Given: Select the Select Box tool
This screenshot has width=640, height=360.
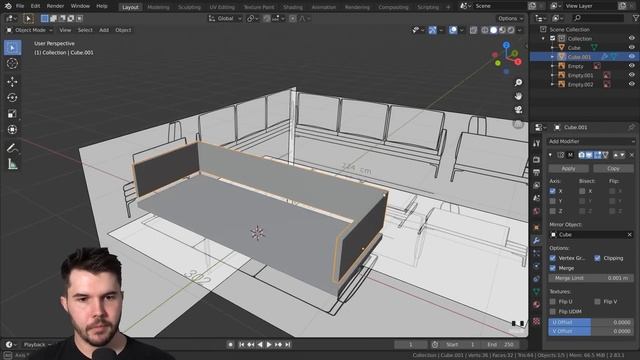Looking at the screenshot, I should (12, 48).
